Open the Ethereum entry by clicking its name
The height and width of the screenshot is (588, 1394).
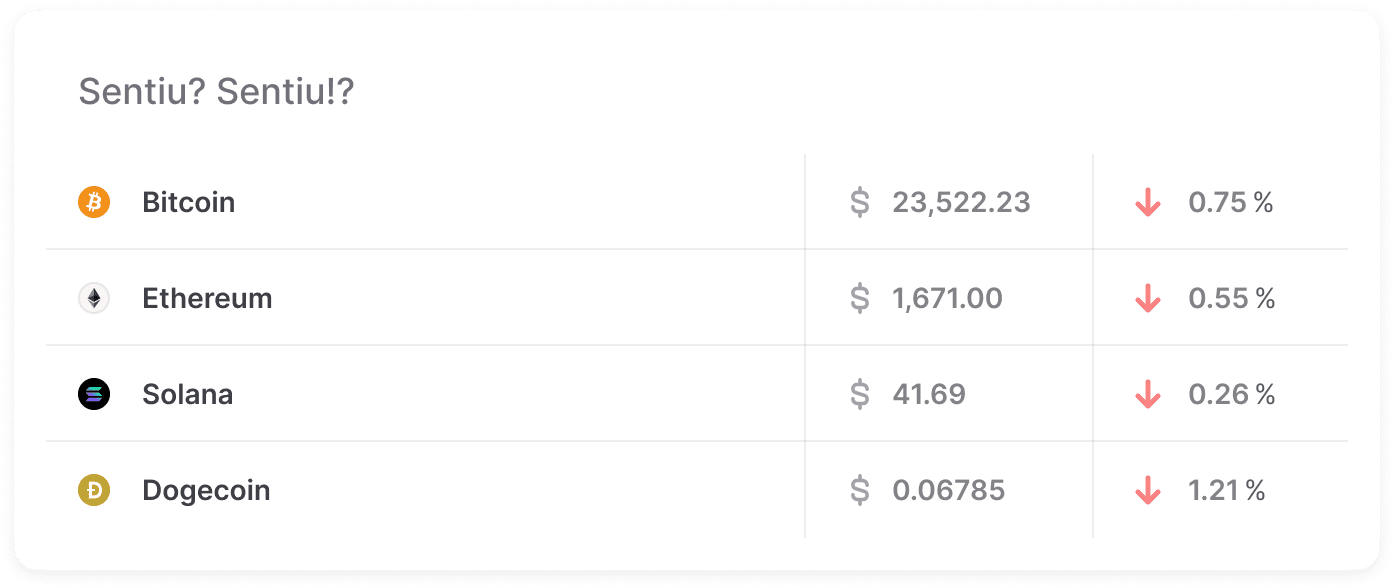pos(206,298)
